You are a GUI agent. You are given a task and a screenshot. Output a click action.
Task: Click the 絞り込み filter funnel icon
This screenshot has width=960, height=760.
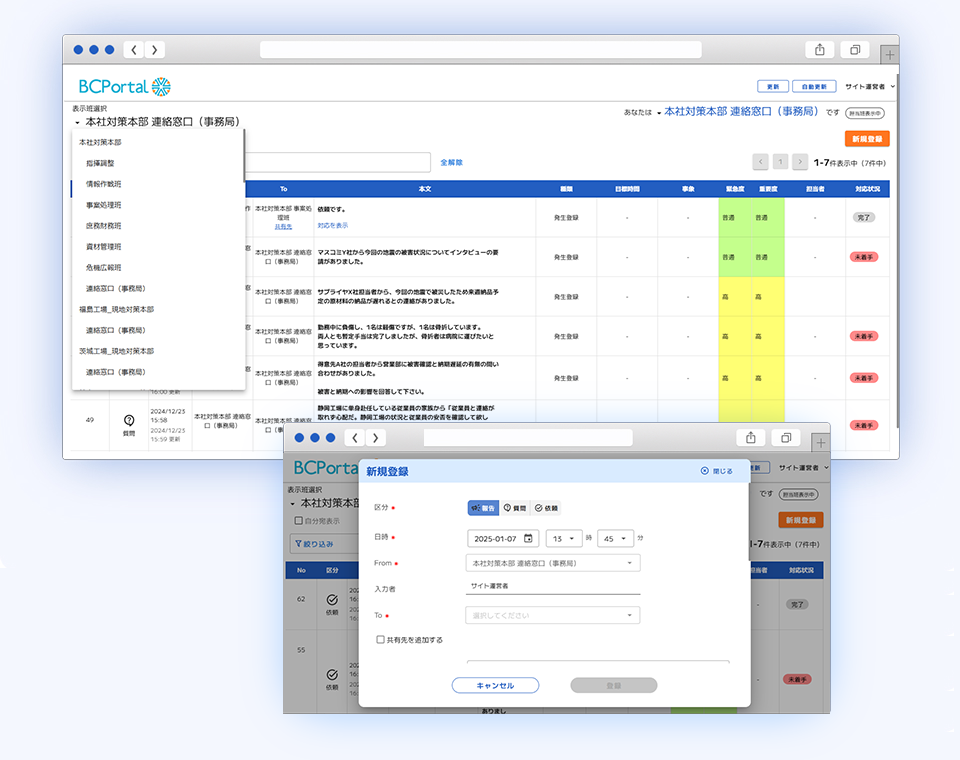click(x=298, y=544)
